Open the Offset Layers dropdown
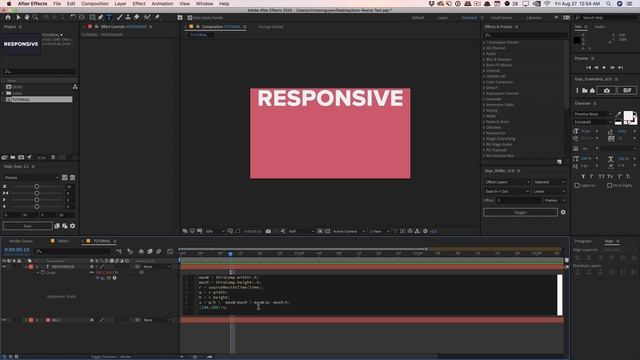Screen dimensions: 640x360 507,182
